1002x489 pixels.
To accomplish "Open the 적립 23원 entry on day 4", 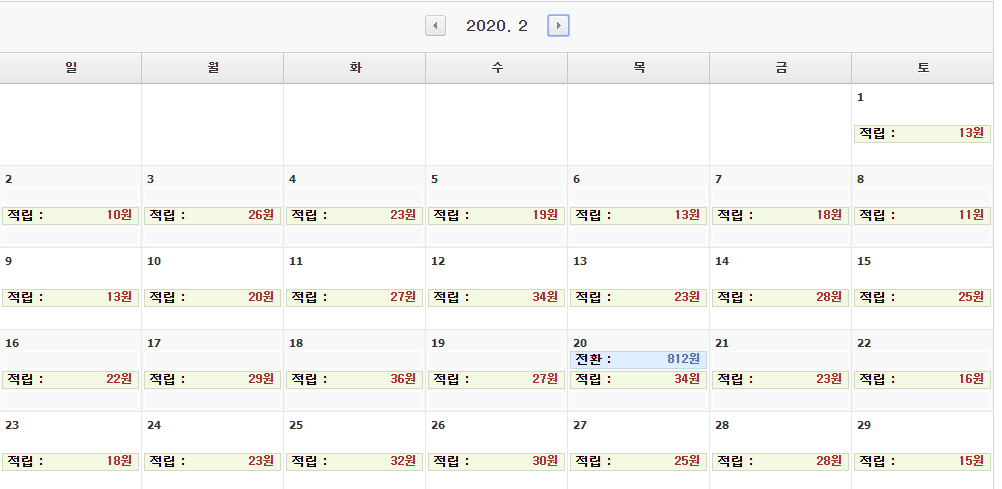I will [354, 215].
